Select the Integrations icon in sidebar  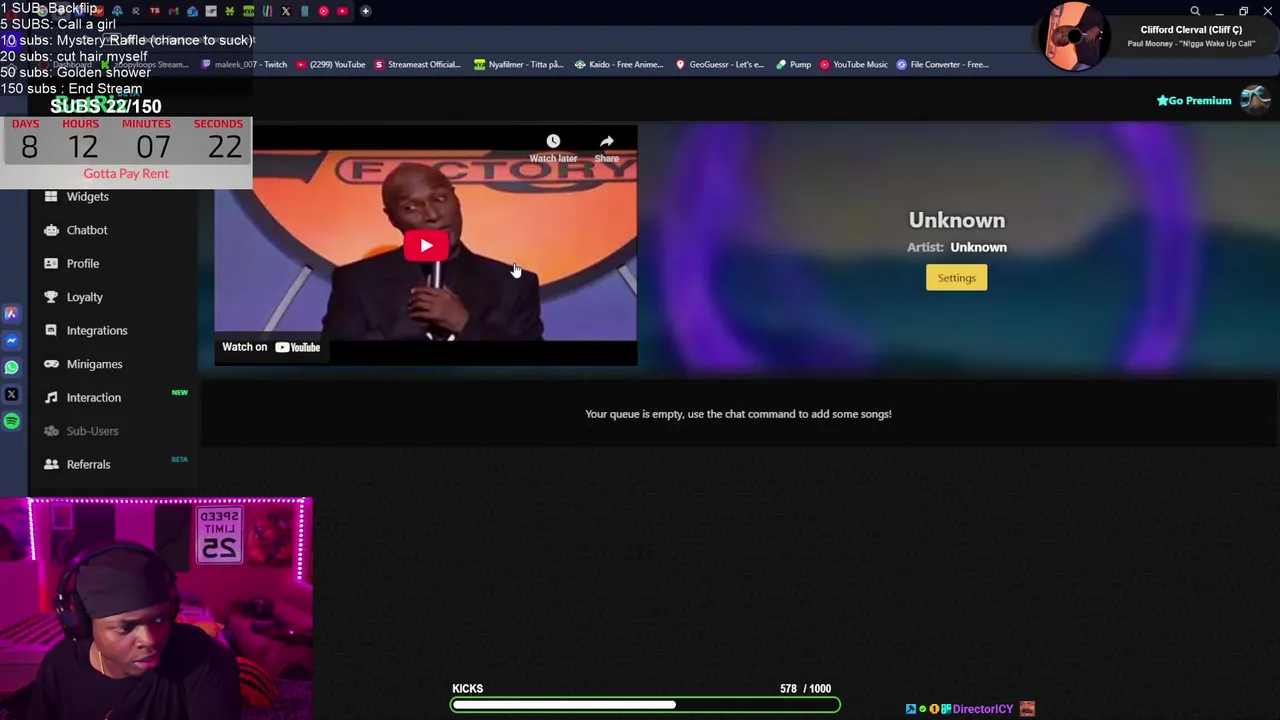(x=51, y=330)
